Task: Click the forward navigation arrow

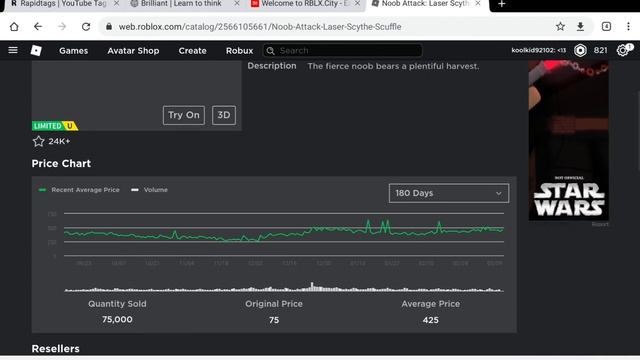Action: 62,27
